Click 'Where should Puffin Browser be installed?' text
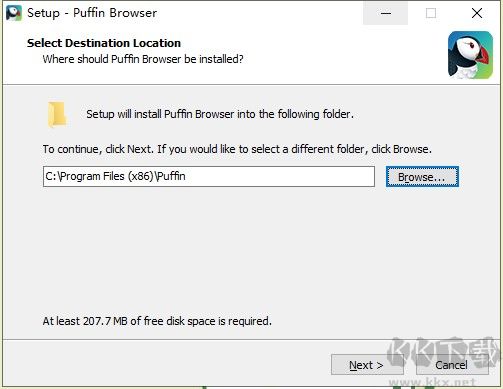 (143, 59)
